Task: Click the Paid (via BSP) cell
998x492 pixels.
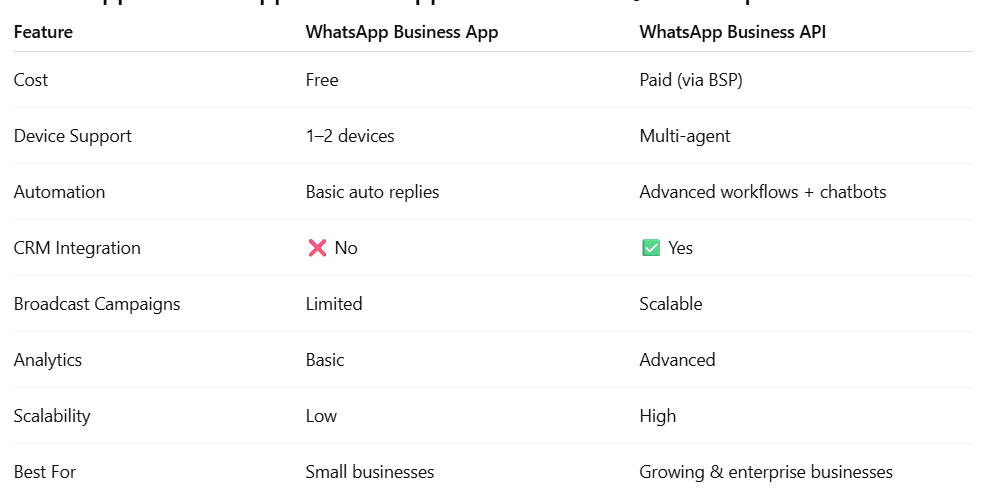Action: (691, 80)
